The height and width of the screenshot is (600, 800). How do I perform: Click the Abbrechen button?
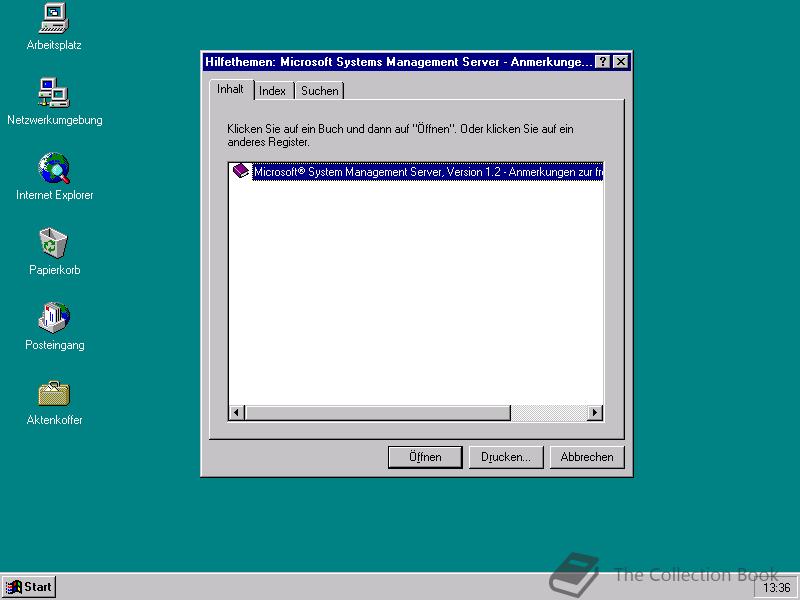pos(587,457)
